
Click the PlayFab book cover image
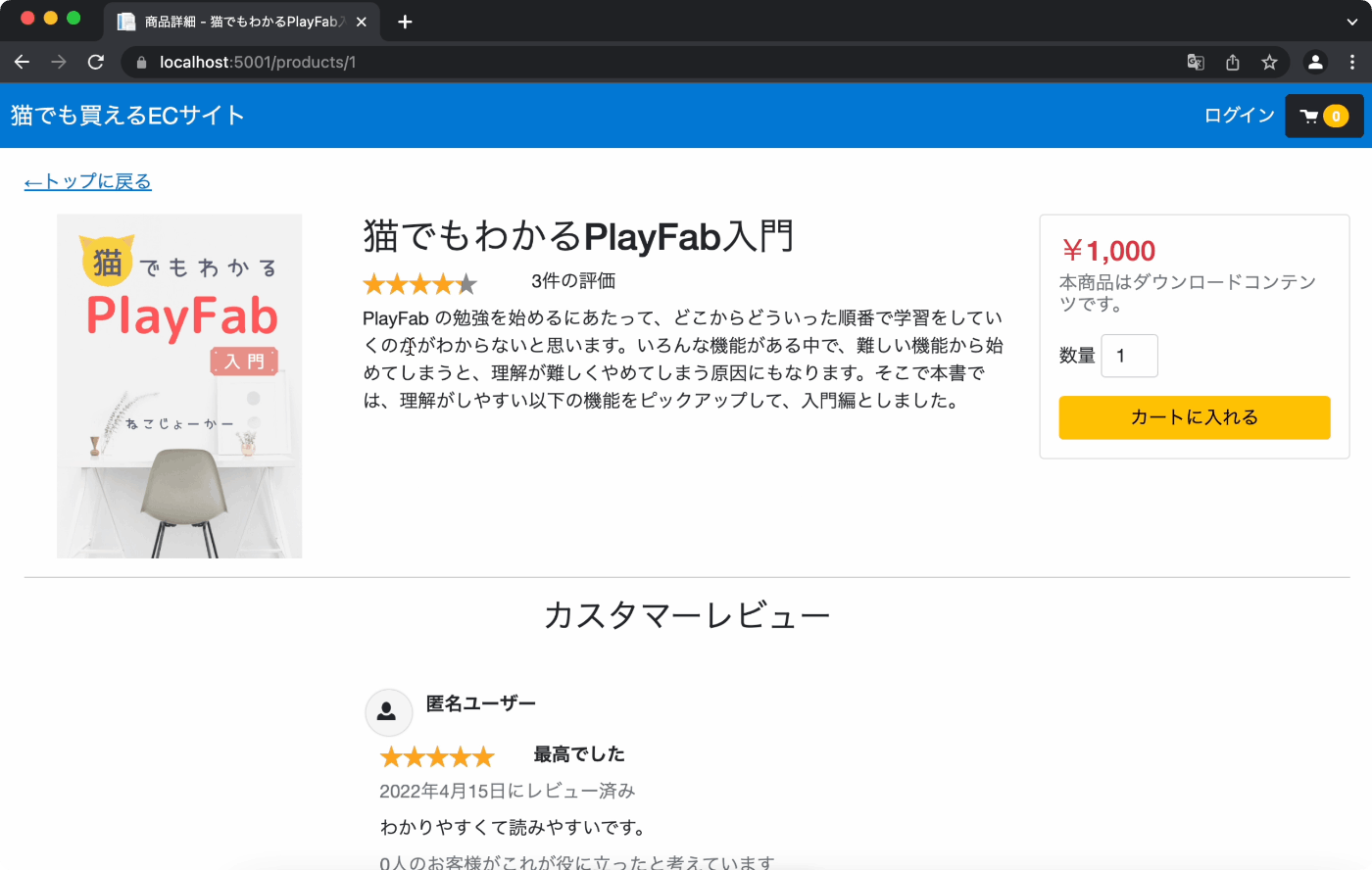point(179,386)
